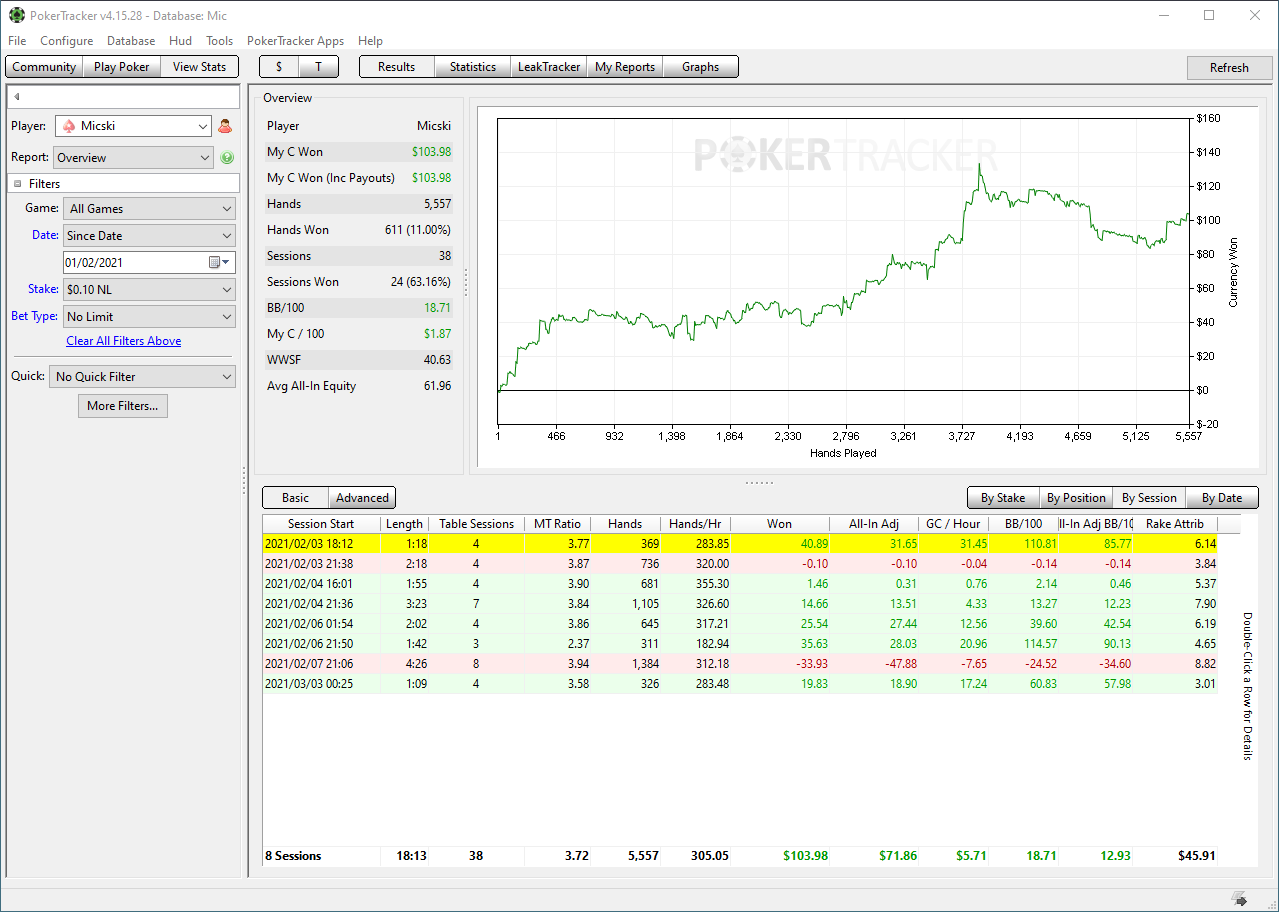Viewport: 1279px width, 912px height.
Task: Sort by the Table Sessions column header
Action: click(477, 524)
